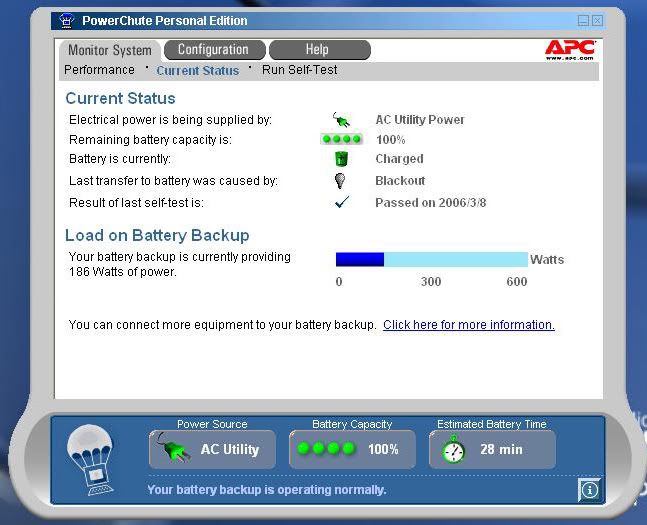This screenshot has height=525, width=647.
Task: Click the four green dots beside Remaining battery capacity
Action: pos(341,140)
